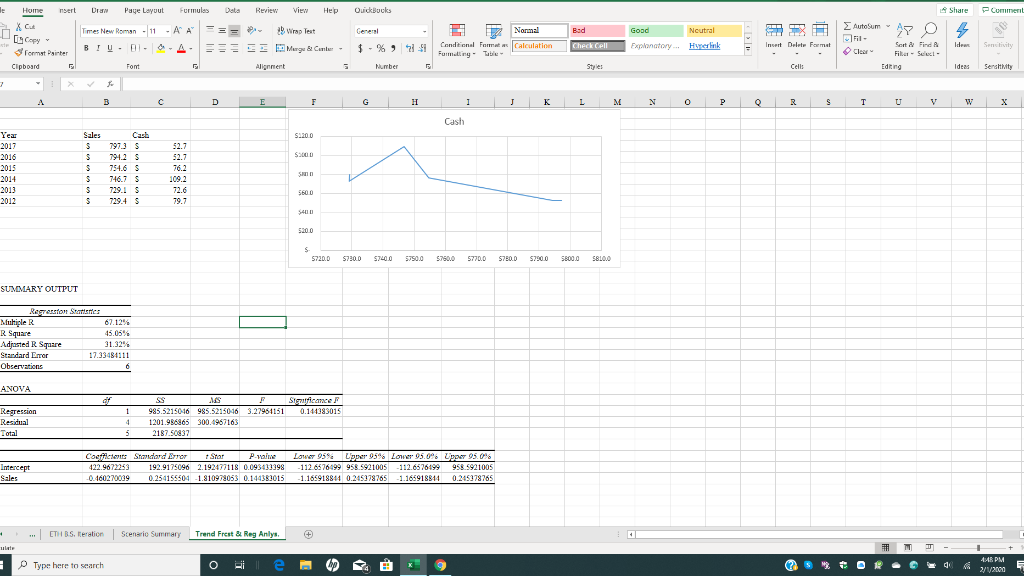Open the Scenario Summary sheet tab
The image size is (1024, 576).
[151, 533]
